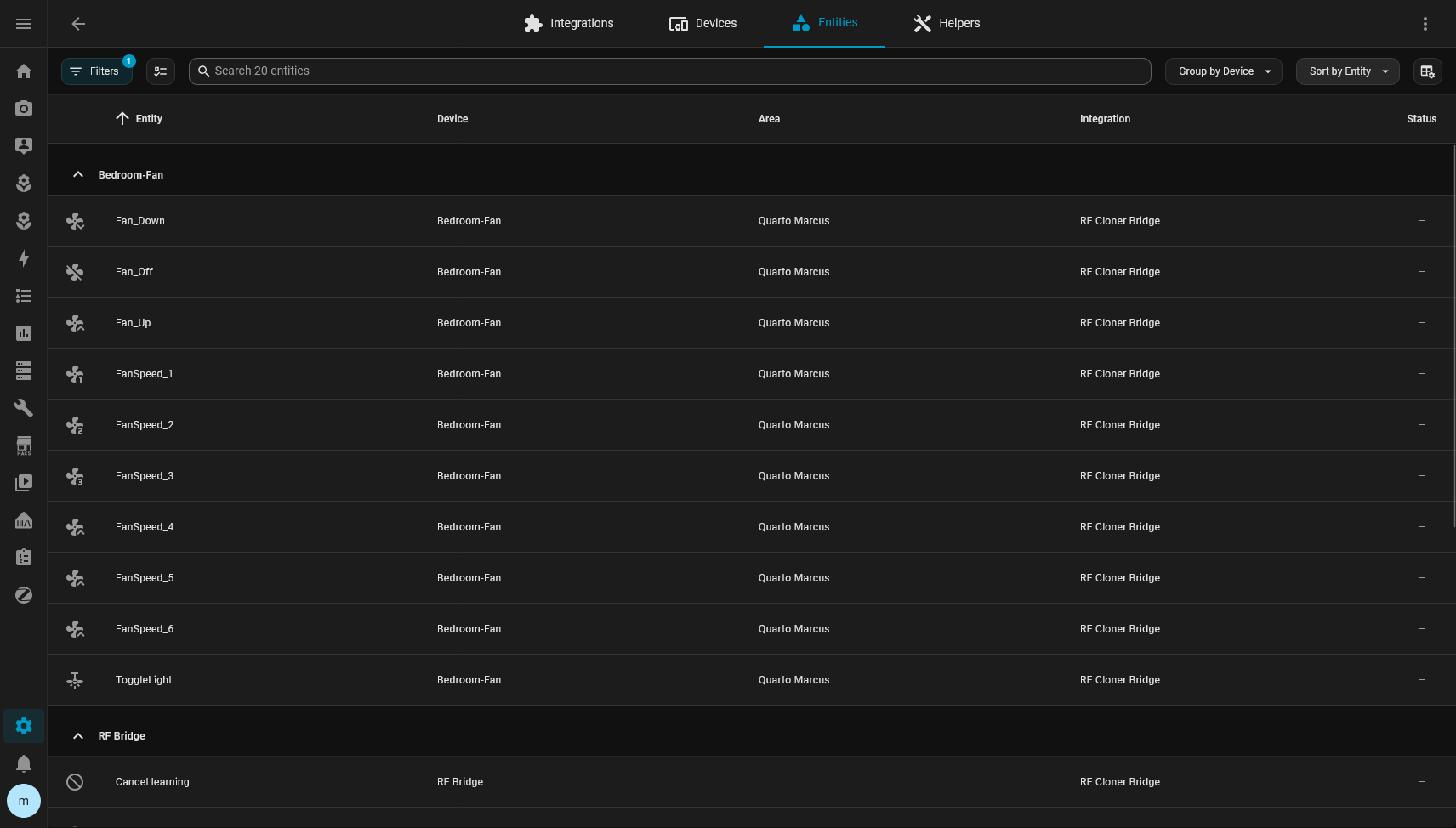Open the user profile avatar 'm'
This screenshot has width=1456, height=828.
click(24, 801)
